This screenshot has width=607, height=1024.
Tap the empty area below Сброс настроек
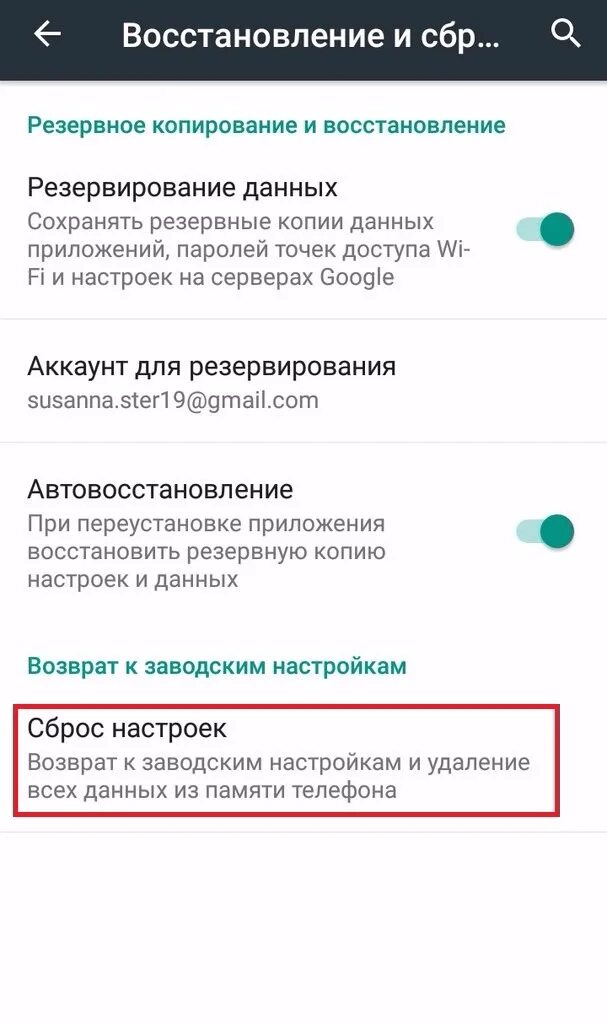point(303,927)
